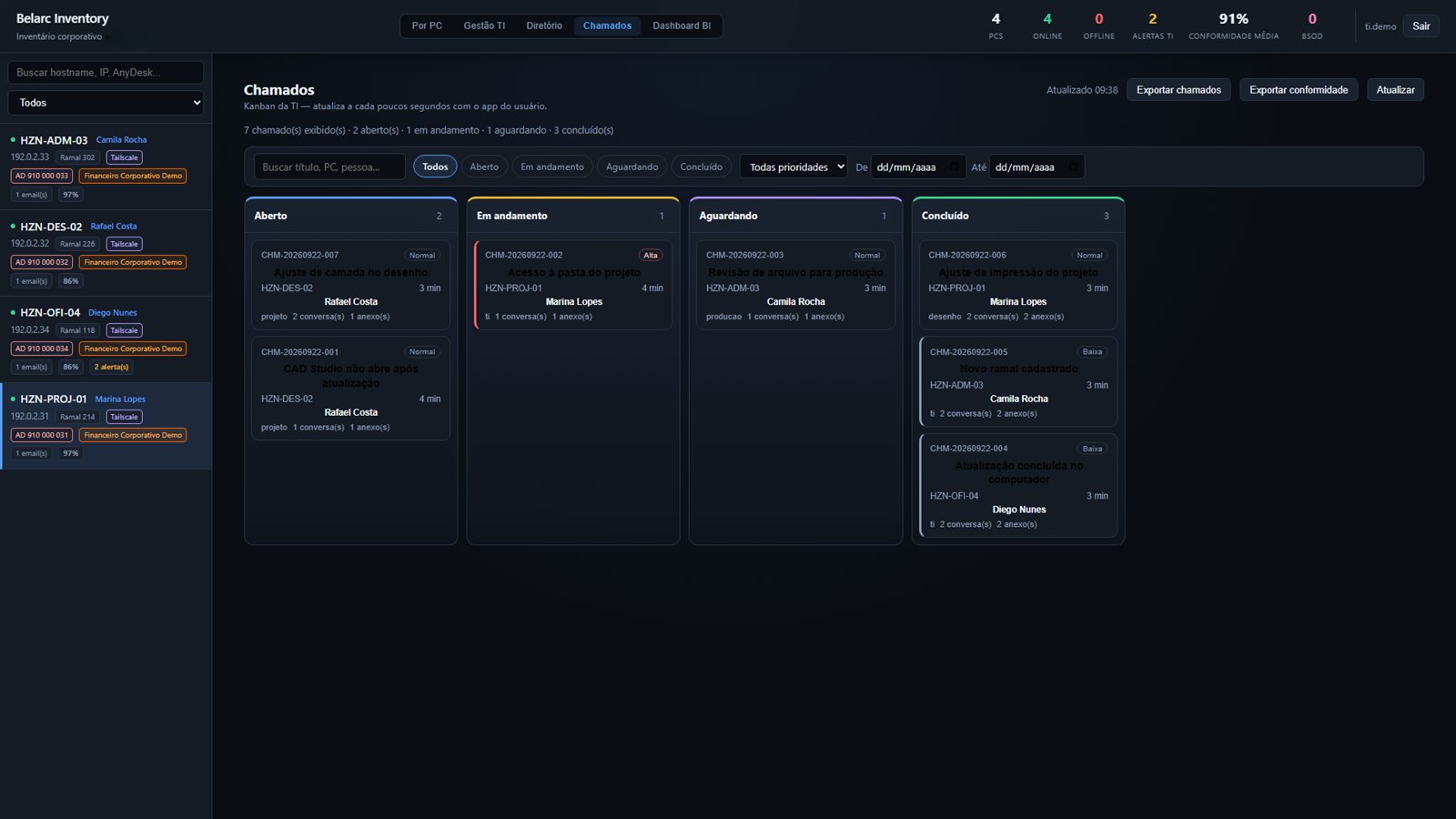1456x819 pixels.
Task: Open ticket CHM-20260922-005 card
Action: 1018,382
